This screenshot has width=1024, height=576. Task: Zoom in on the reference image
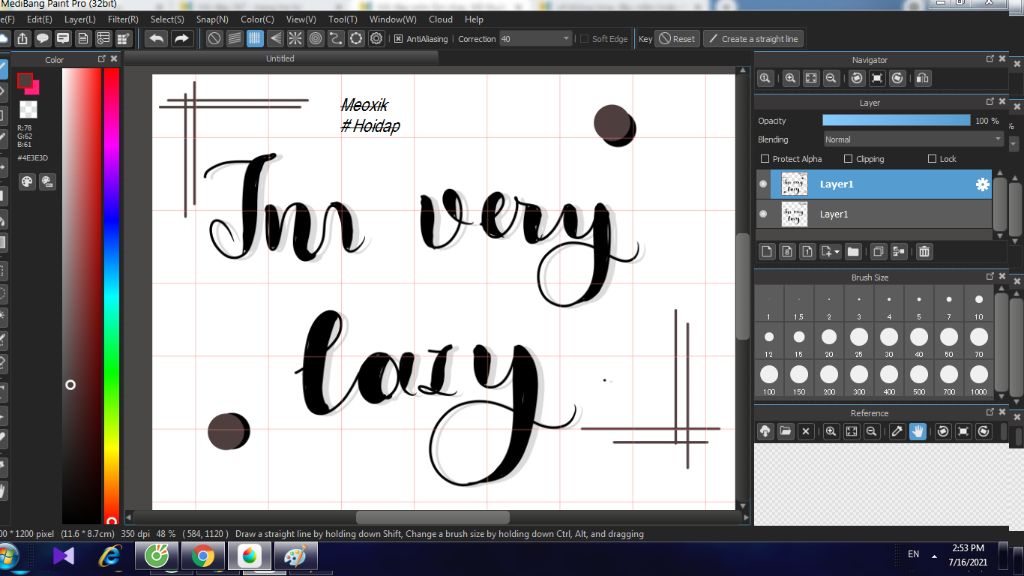point(831,431)
